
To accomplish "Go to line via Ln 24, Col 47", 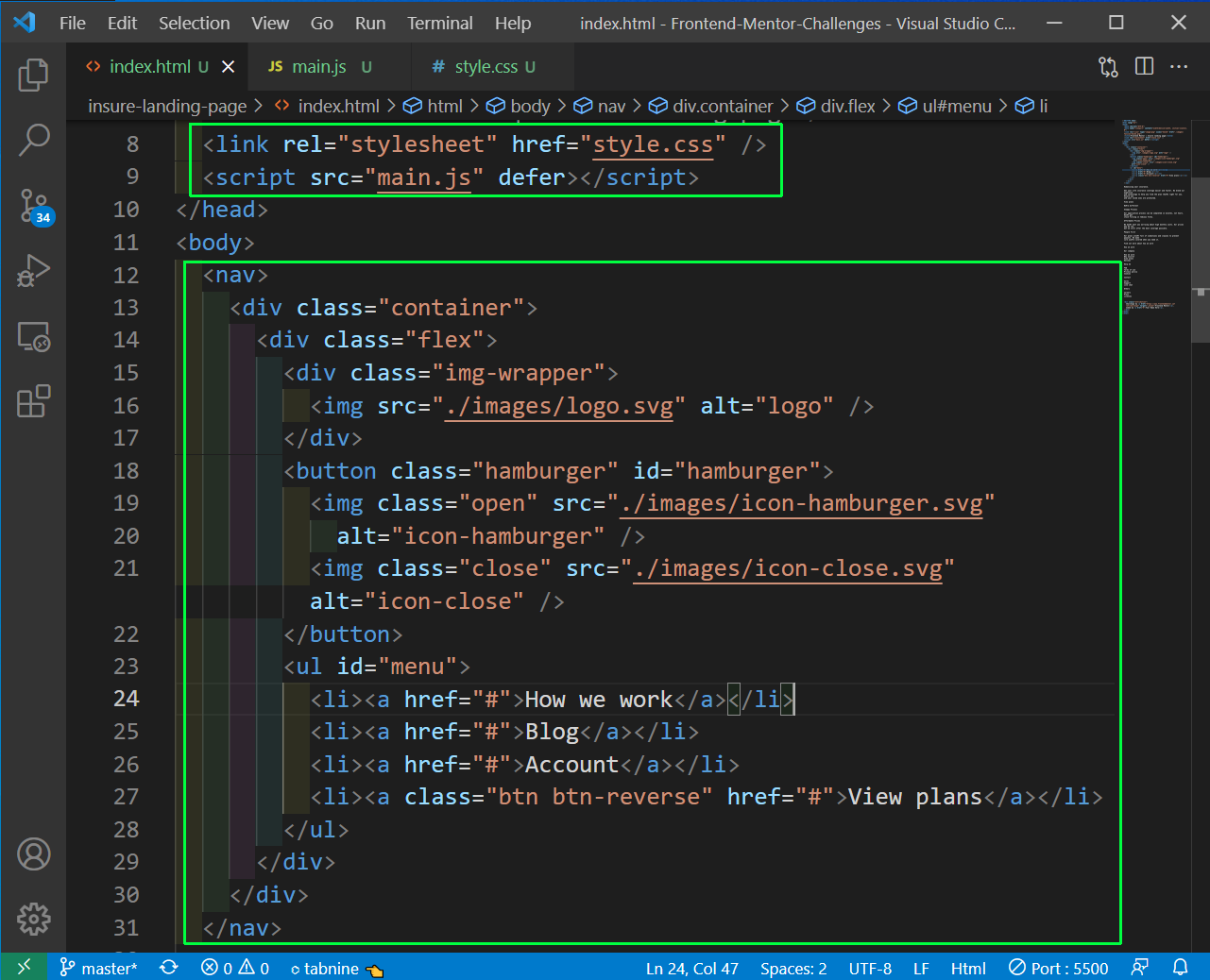I will coord(692,968).
